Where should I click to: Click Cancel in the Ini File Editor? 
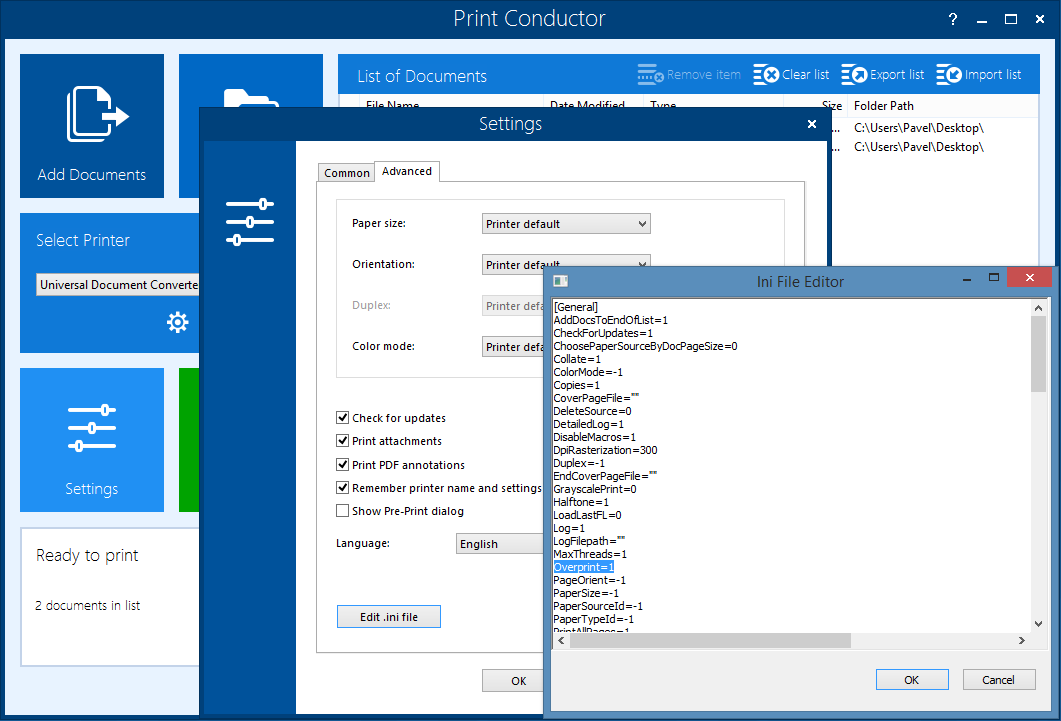click(998, 680)
